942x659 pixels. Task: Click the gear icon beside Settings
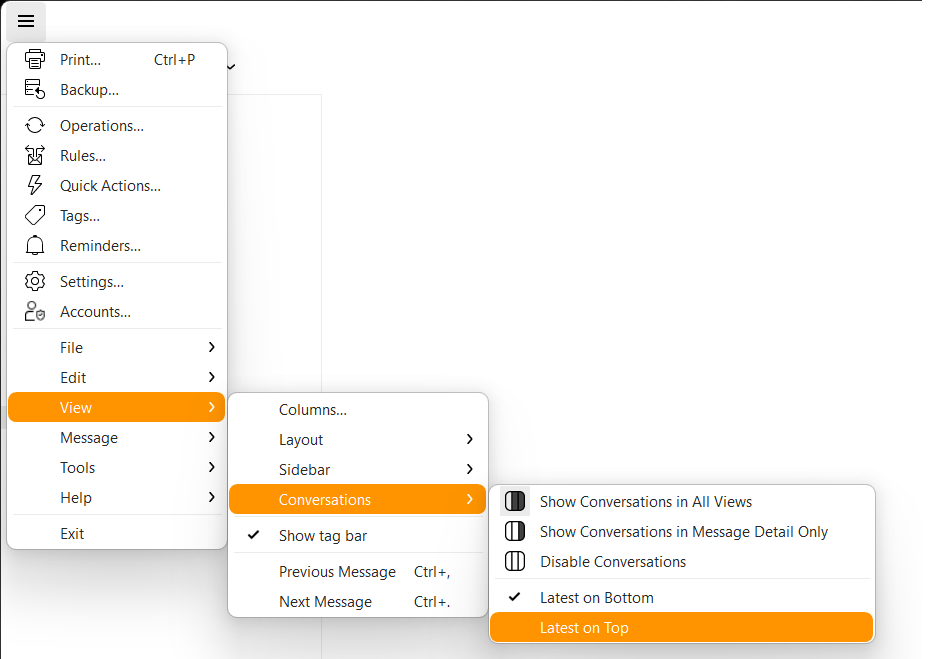click(x=35, y=282)
